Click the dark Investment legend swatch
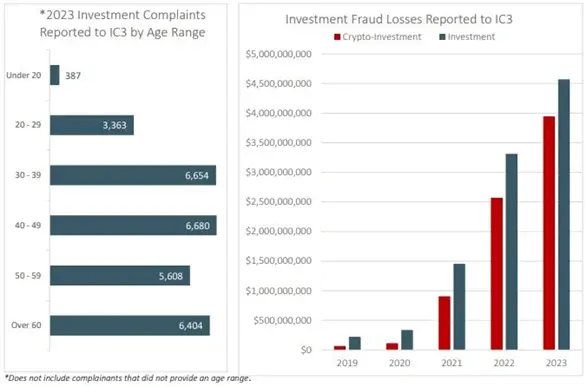The image size is (587, 387). pyautogui.click(x=442, y=37)
